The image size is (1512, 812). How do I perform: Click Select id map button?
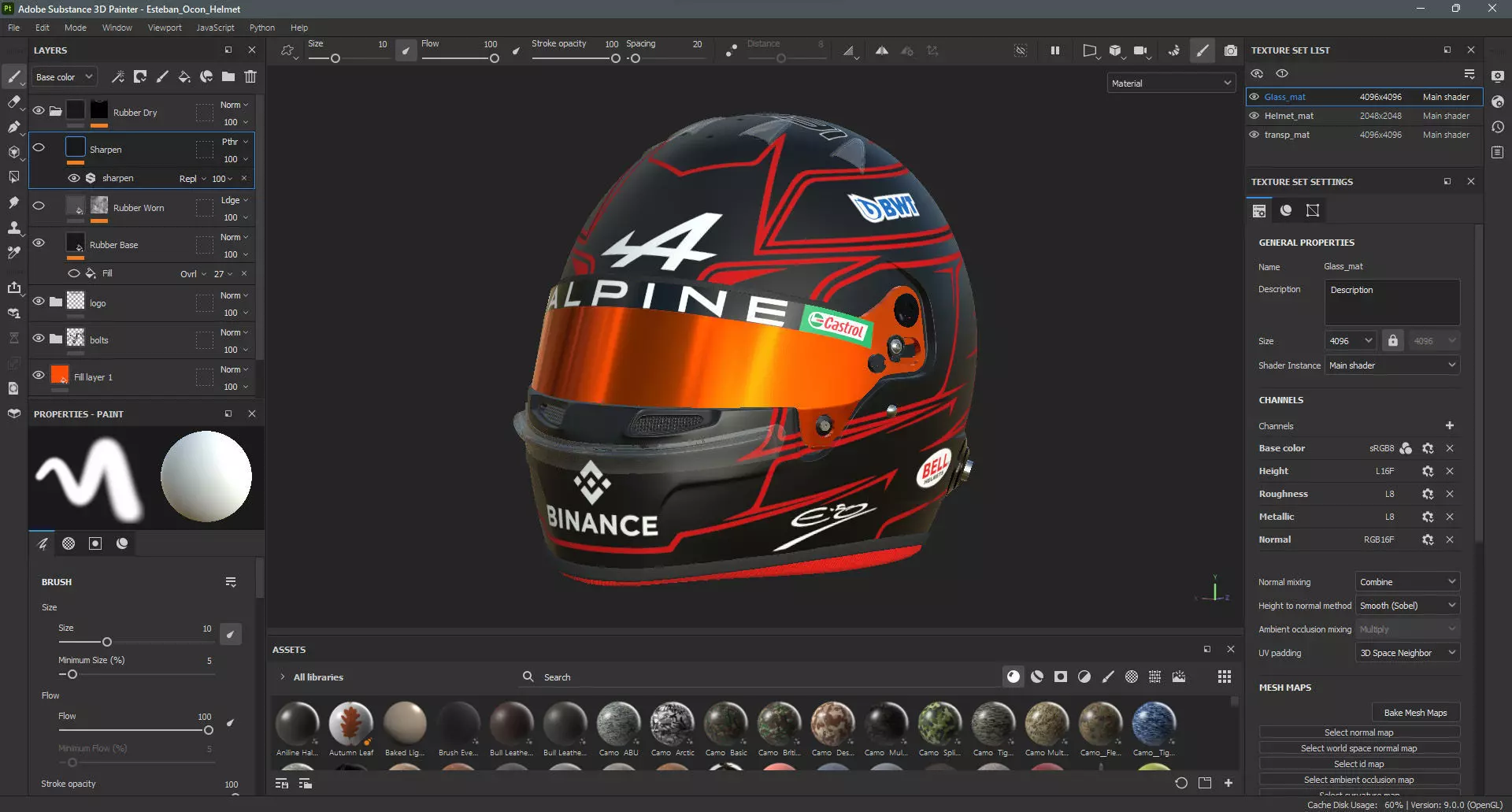pos(1359,764)
